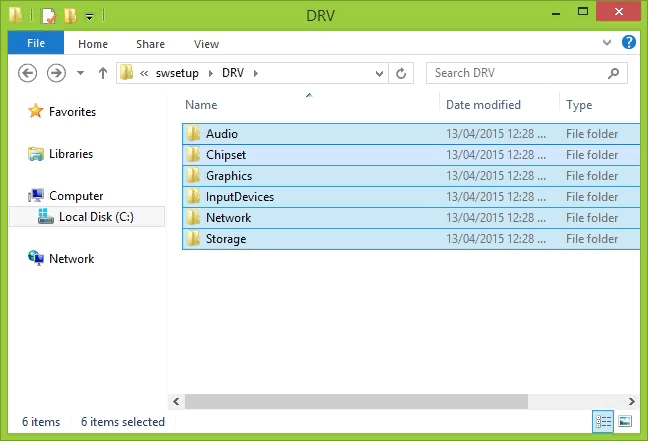Go forward with the Forward arrow button
This screenshot has height=441, width=648.
(x=56, y=73)
